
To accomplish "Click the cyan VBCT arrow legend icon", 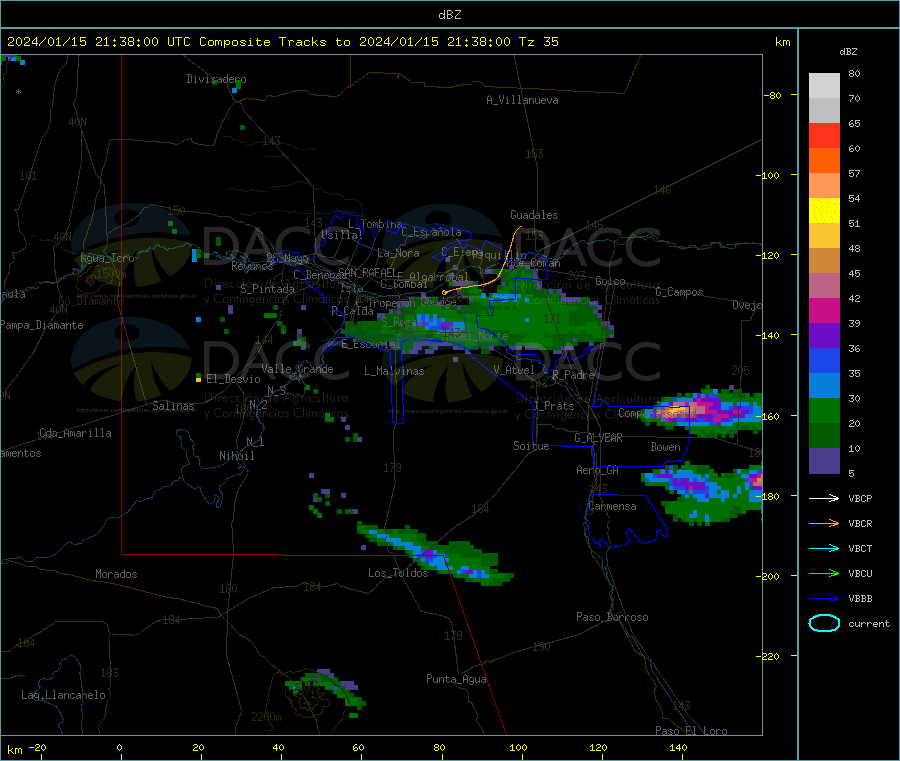I will (x=824, y=548).
